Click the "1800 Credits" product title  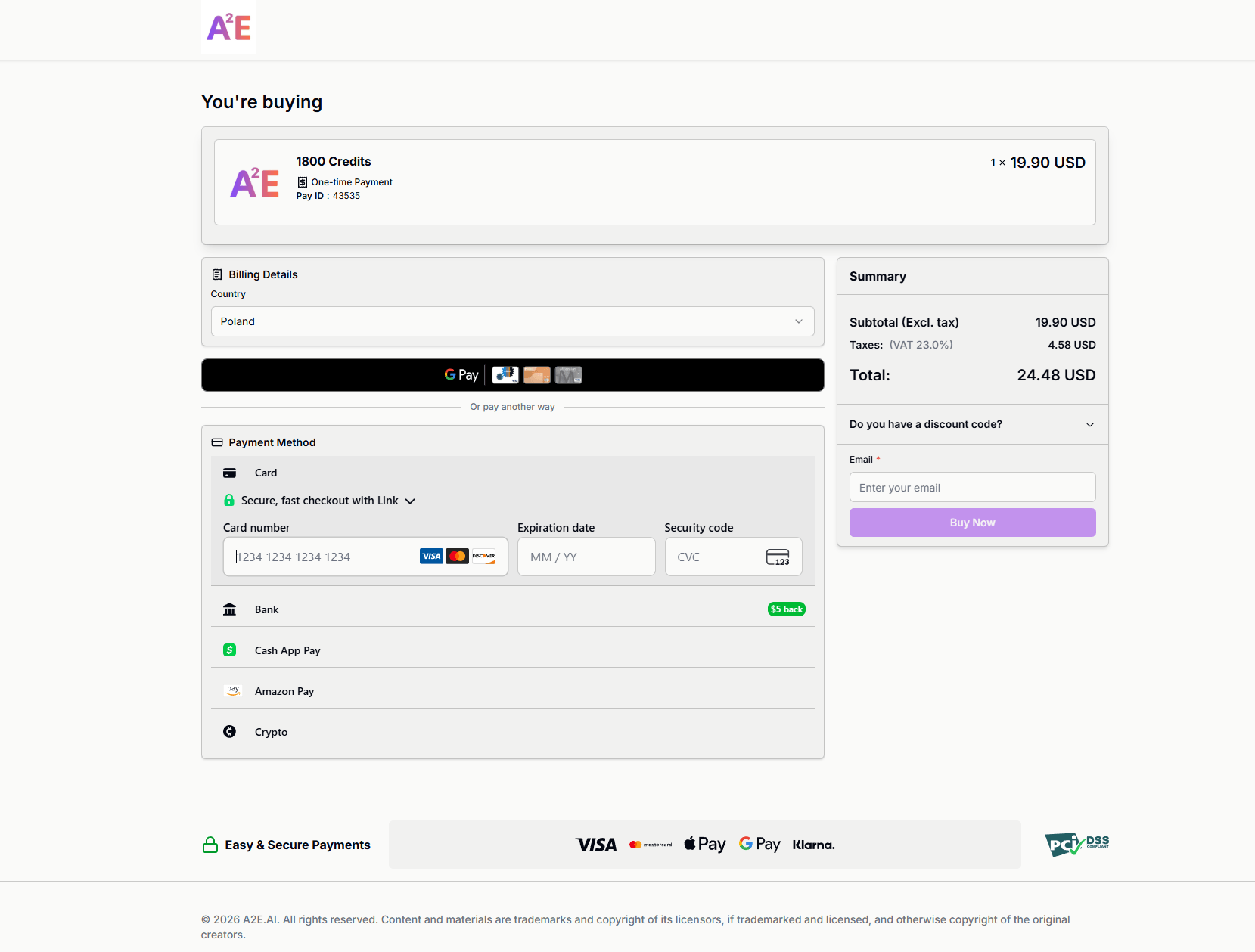[x=334, y=161]
